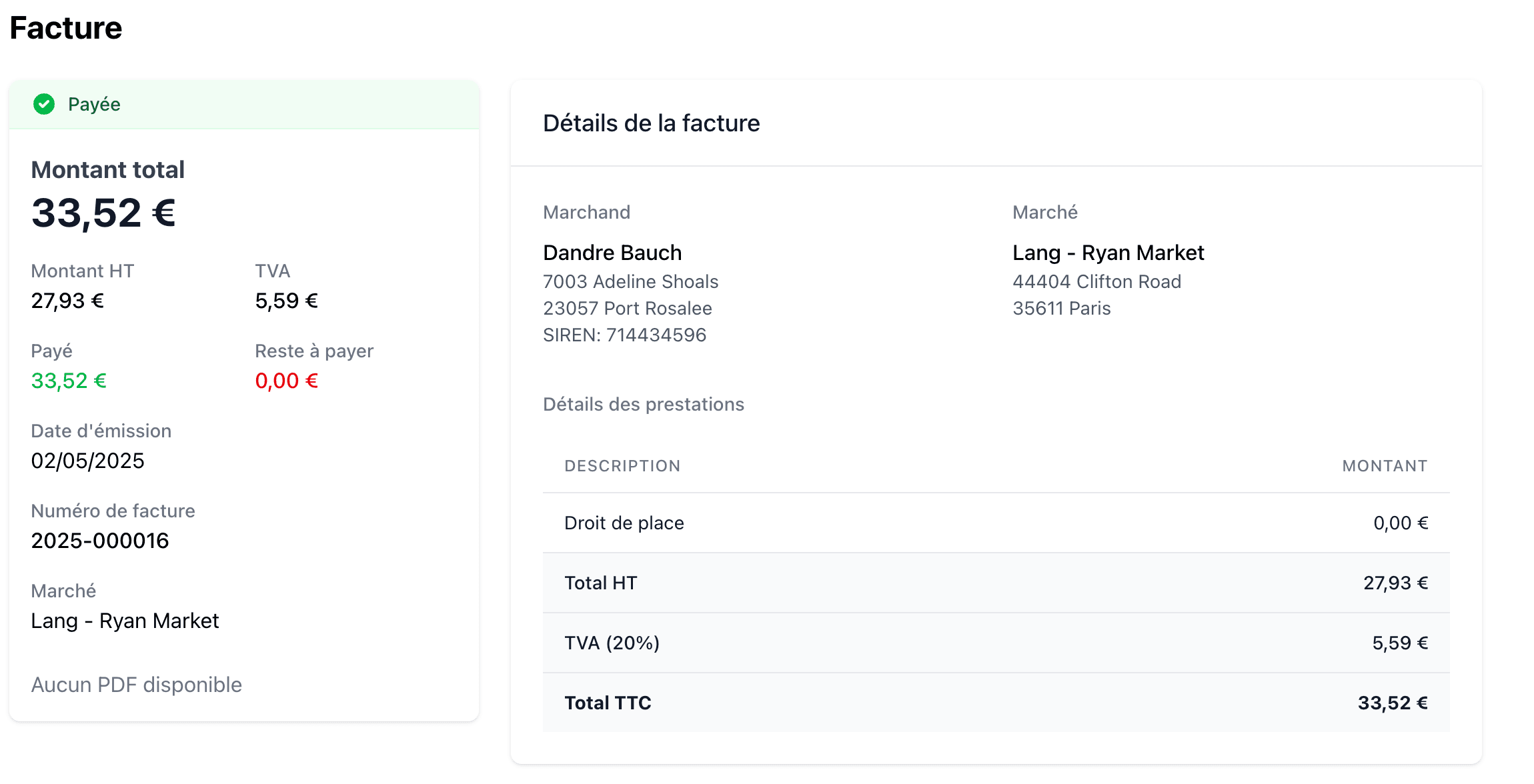Click the Marché address 44404 Clifton Road
Viewport: 1534px width, 784px height.
point(1096,281)
